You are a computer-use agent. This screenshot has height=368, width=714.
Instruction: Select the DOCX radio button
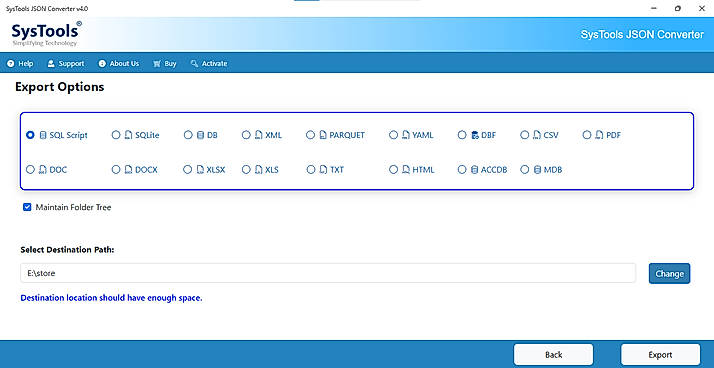[x=116, y=170]
